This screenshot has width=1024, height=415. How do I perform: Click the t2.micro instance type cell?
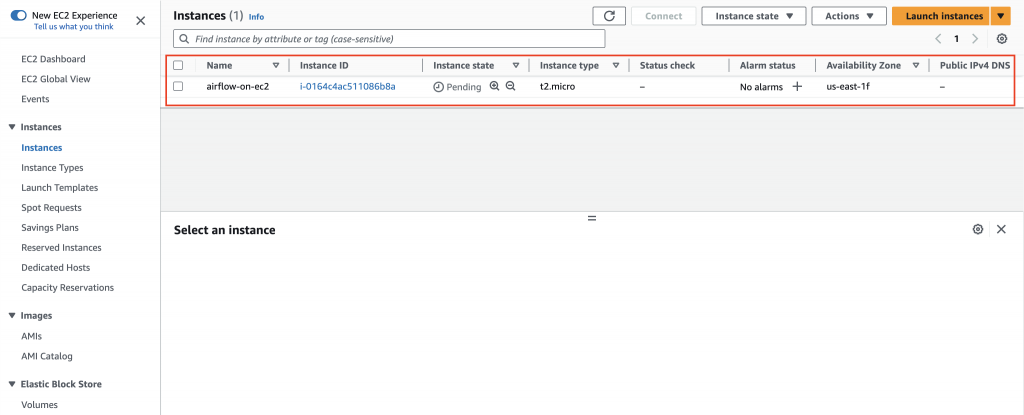(558, 86)
